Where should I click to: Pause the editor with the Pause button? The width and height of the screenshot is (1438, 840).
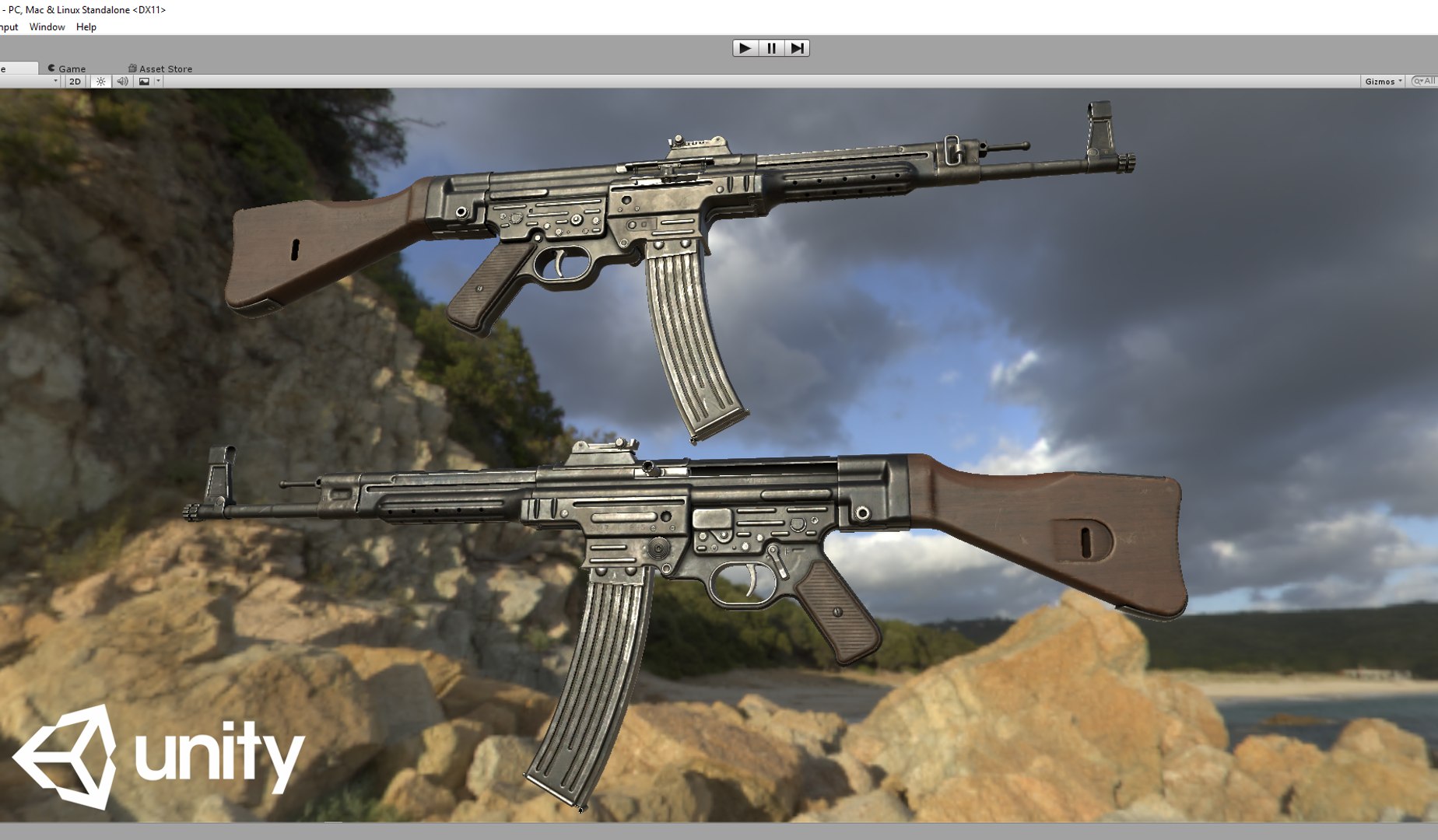click(x=771, y=48)
